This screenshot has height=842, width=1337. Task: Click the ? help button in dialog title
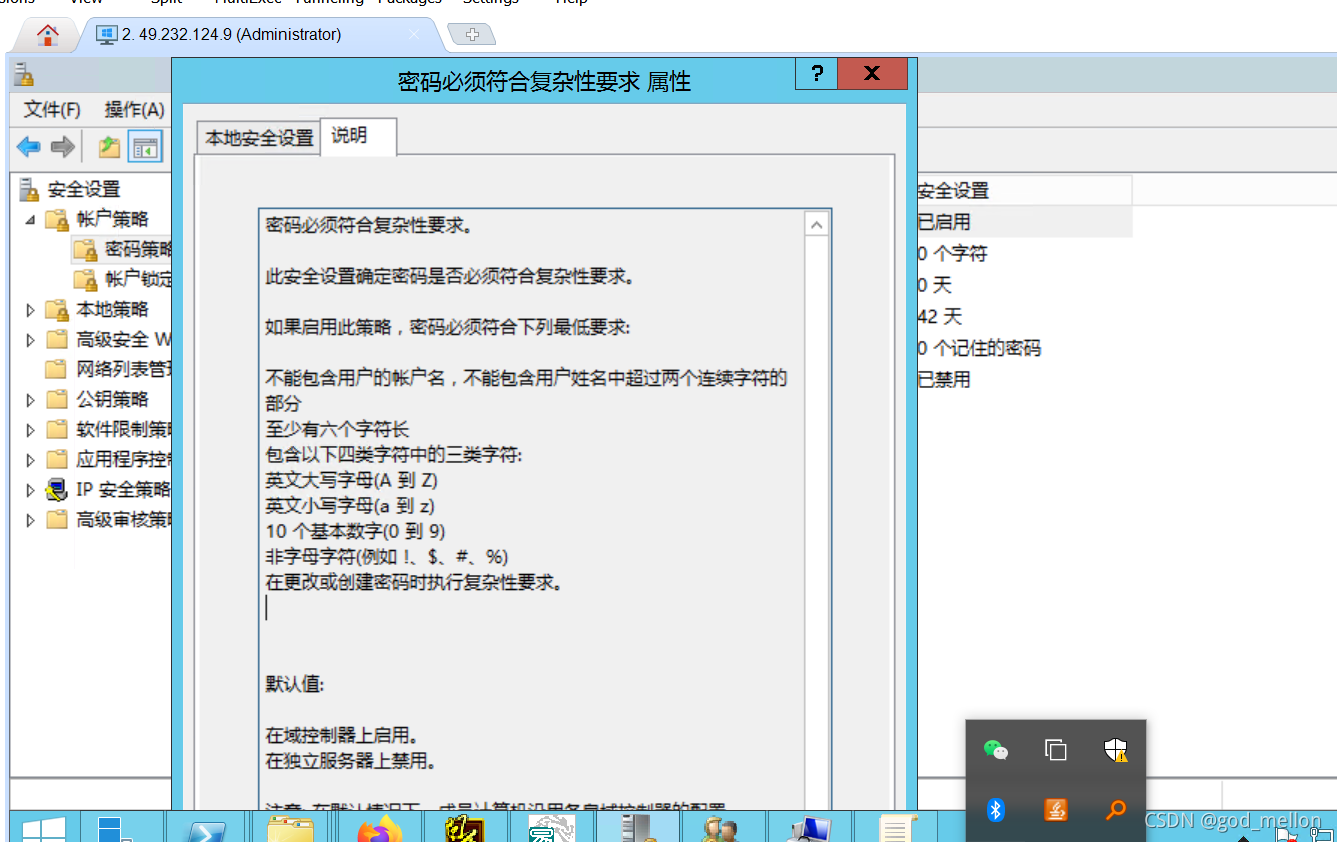817,74
